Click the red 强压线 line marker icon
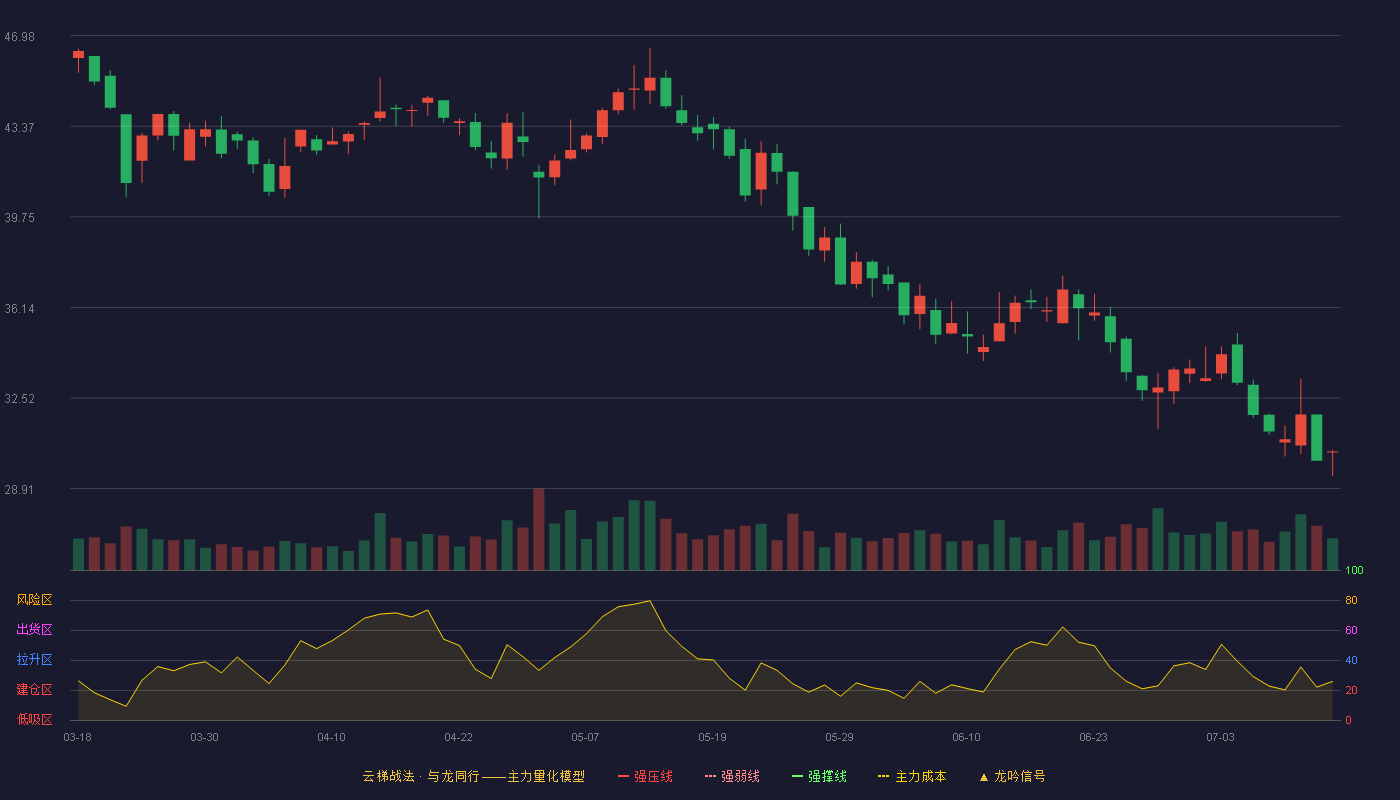Viewport: 1400px width, 800px height. 624,776
